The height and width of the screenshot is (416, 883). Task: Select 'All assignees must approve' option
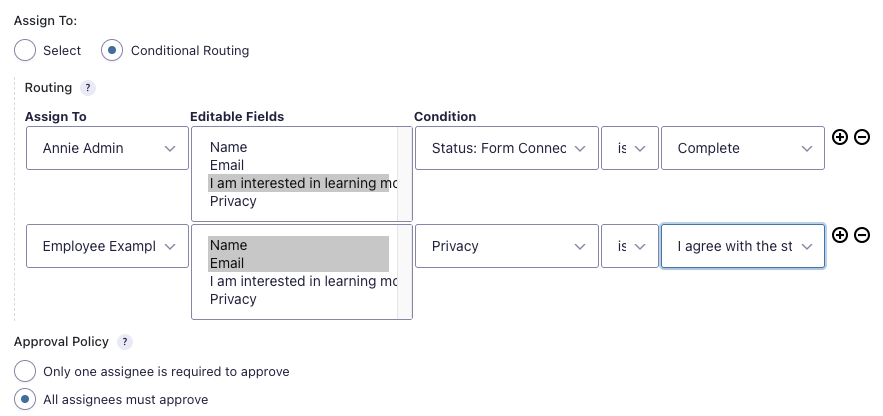point(25,399)
